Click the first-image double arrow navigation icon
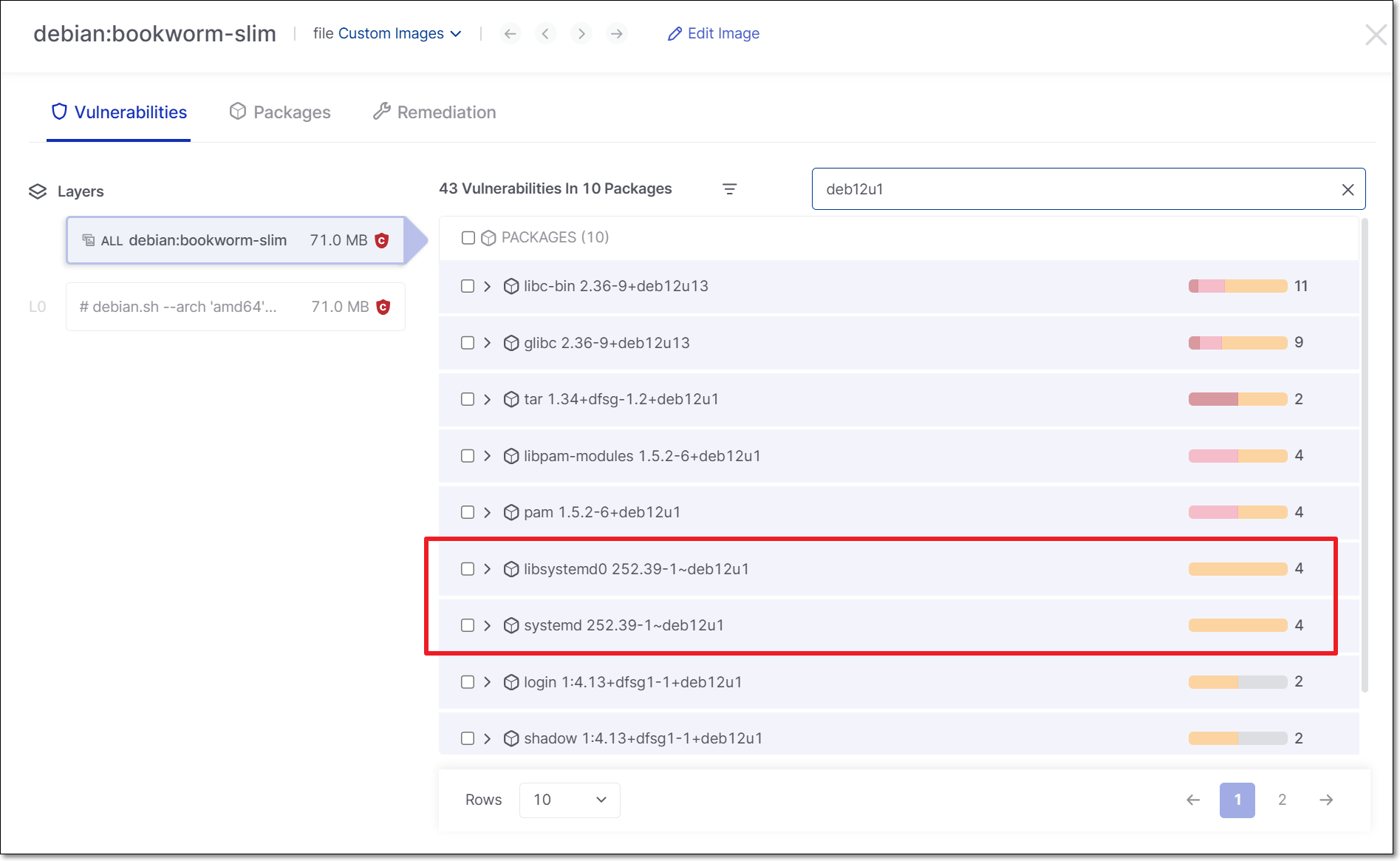The height and width of the screenshot is (861, 1400). click(x=510, y=34)
